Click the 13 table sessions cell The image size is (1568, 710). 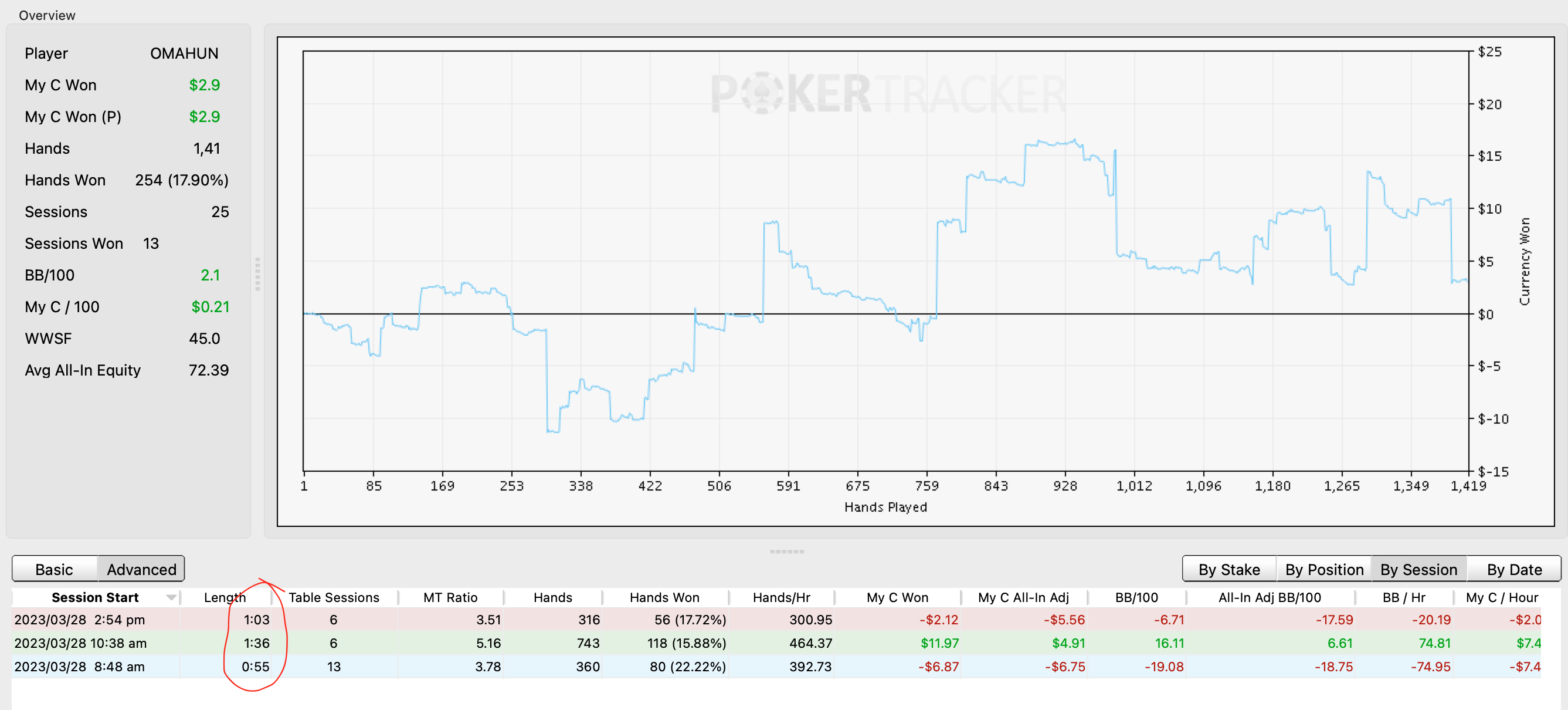(334, 665)
